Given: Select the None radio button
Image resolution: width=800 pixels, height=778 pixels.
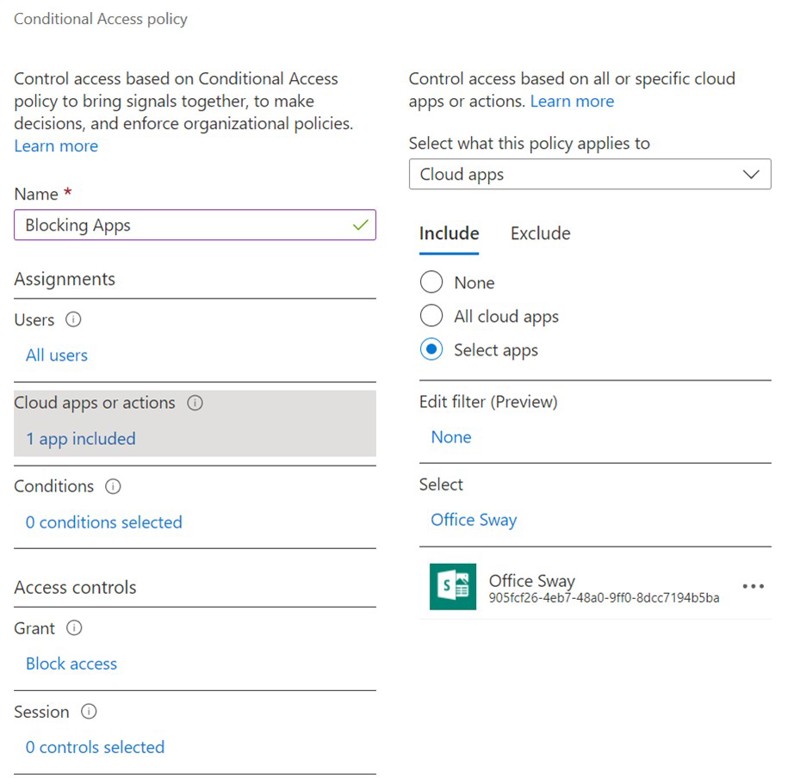Looking at the screenshot, I should click(431, 283).
